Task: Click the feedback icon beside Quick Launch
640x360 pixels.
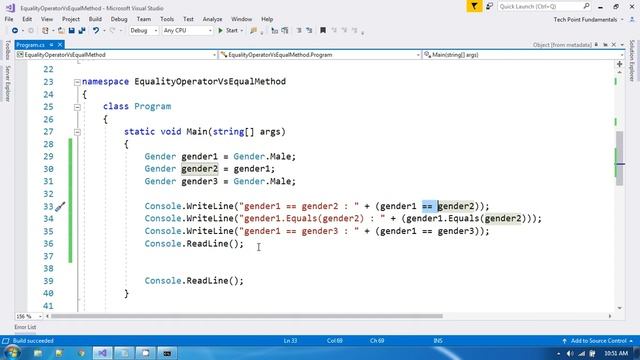Action: pos(489,7)
